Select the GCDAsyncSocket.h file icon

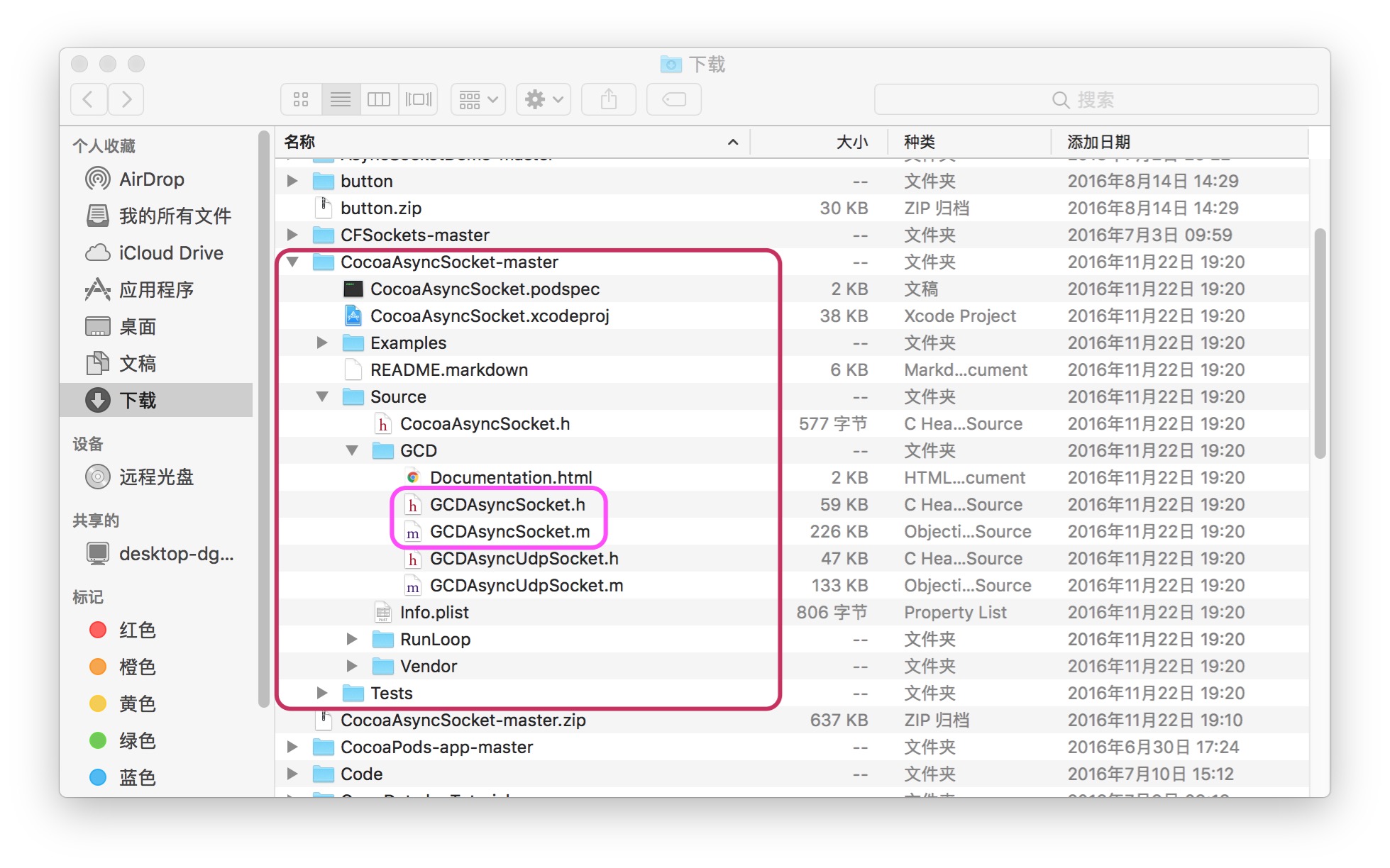[x=412, y=504]
